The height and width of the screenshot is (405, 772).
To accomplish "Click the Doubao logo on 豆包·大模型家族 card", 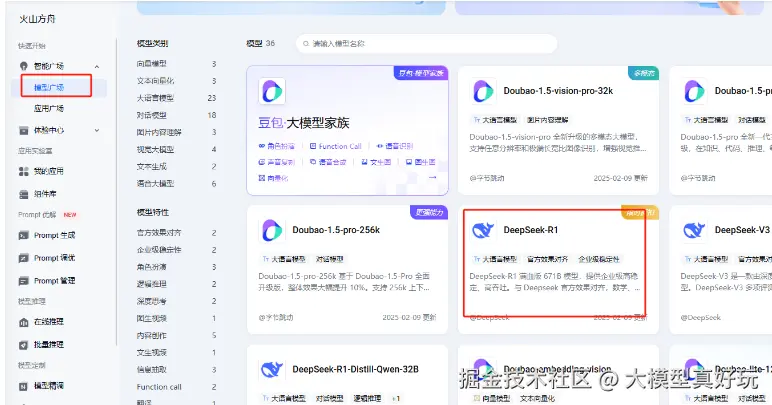I will [272, 91].
